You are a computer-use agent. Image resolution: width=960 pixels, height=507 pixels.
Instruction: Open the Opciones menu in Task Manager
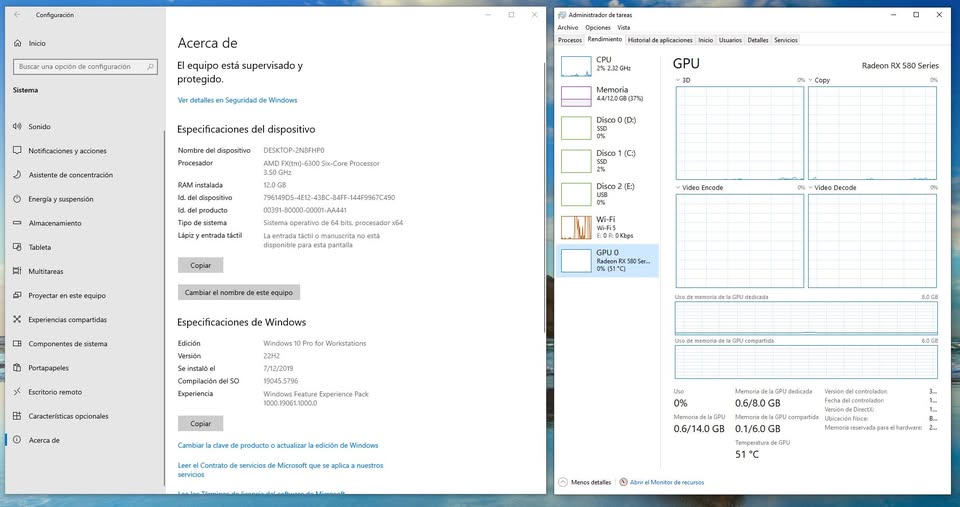click(x=598, y=28)
